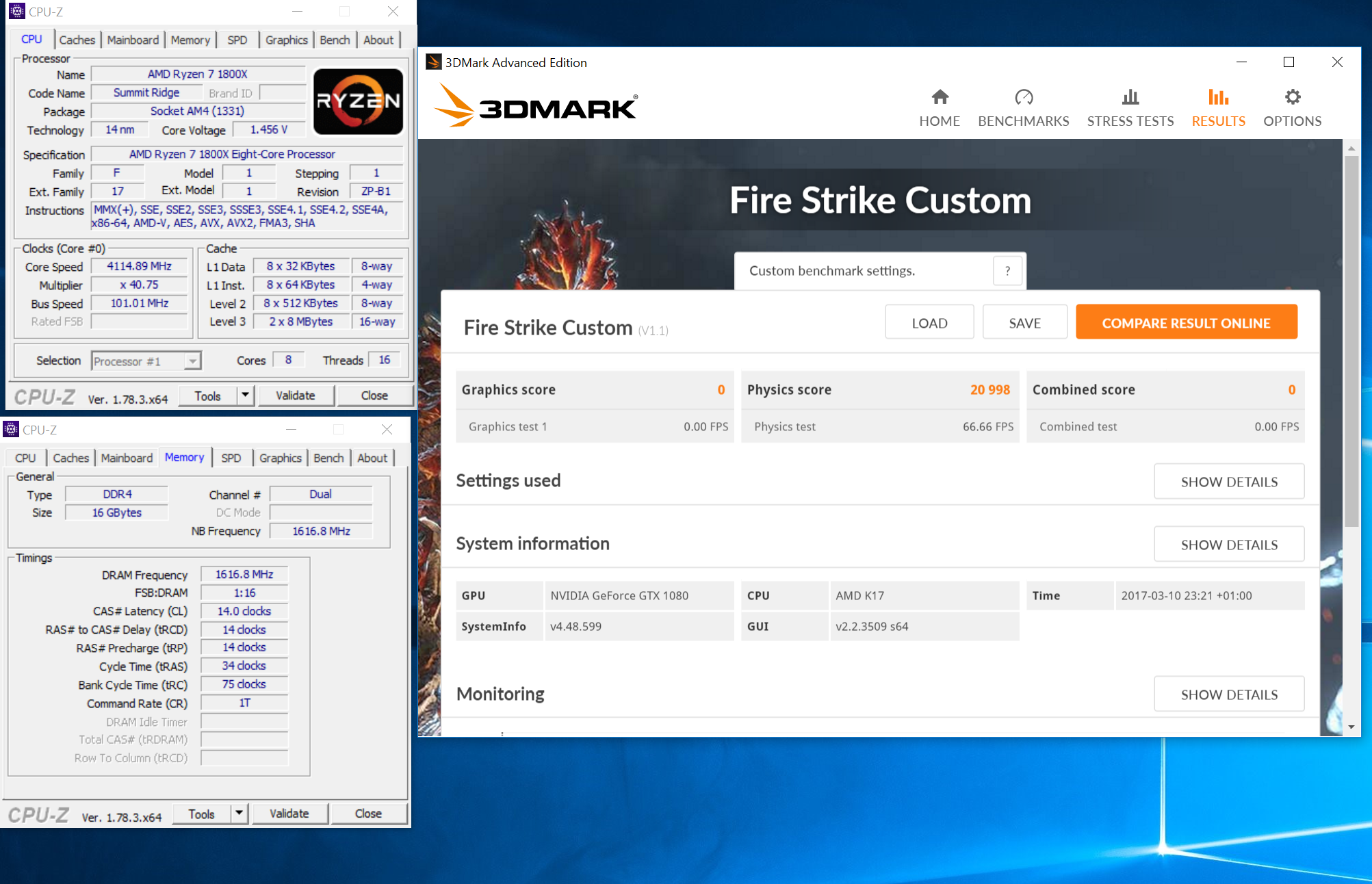Click the 3DMark scrollbar down arrow
Viewport: 1372px width, 884px height.
click(x=1351, y=727)
